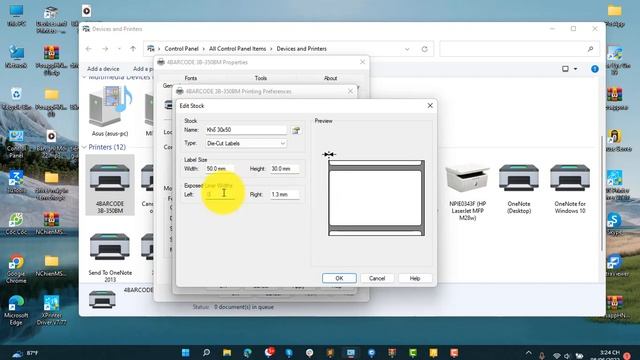Click Control Panel in address breadcrumb
The image size is (640, 360).
tap(181, 49)
